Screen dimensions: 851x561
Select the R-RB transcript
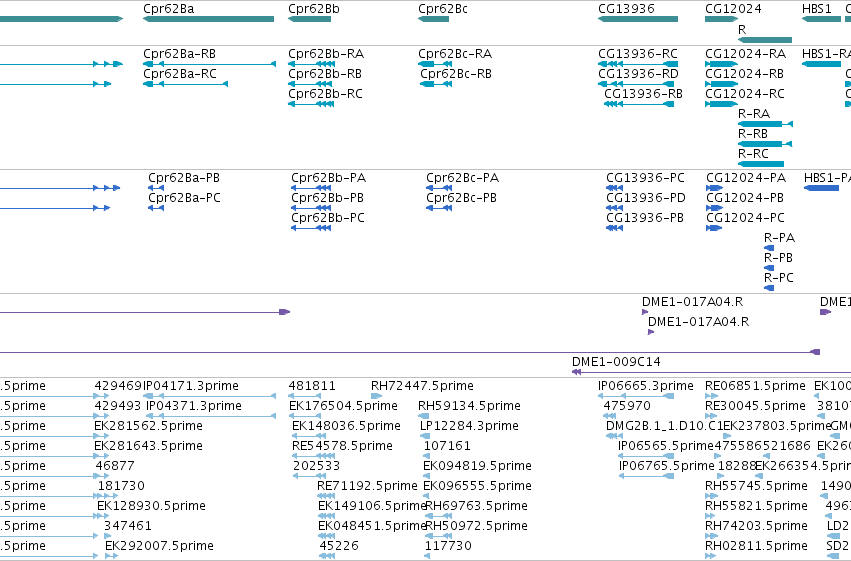[x=765, y=144]
